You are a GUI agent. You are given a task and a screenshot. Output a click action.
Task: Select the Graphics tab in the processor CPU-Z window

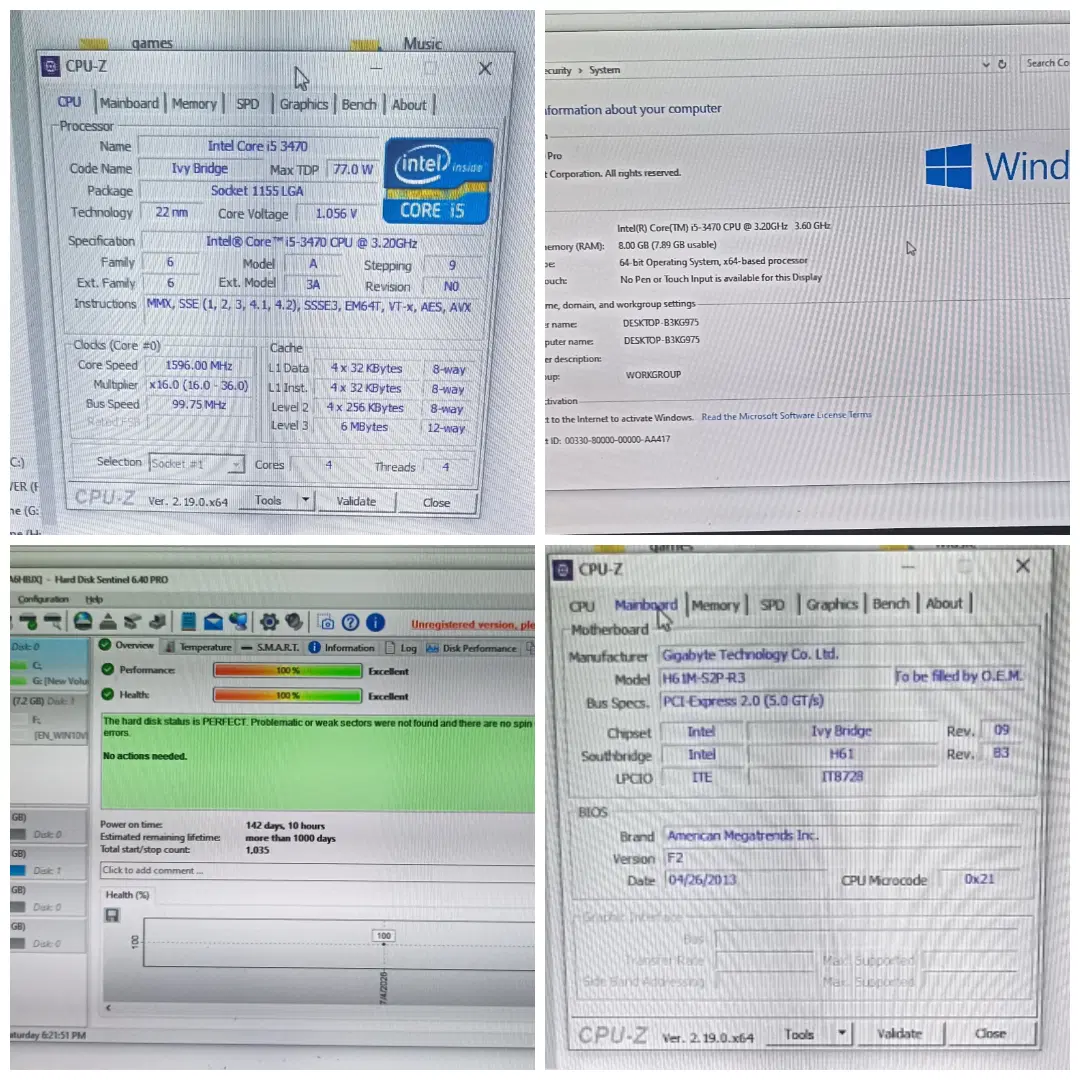(x=304, y=104)
